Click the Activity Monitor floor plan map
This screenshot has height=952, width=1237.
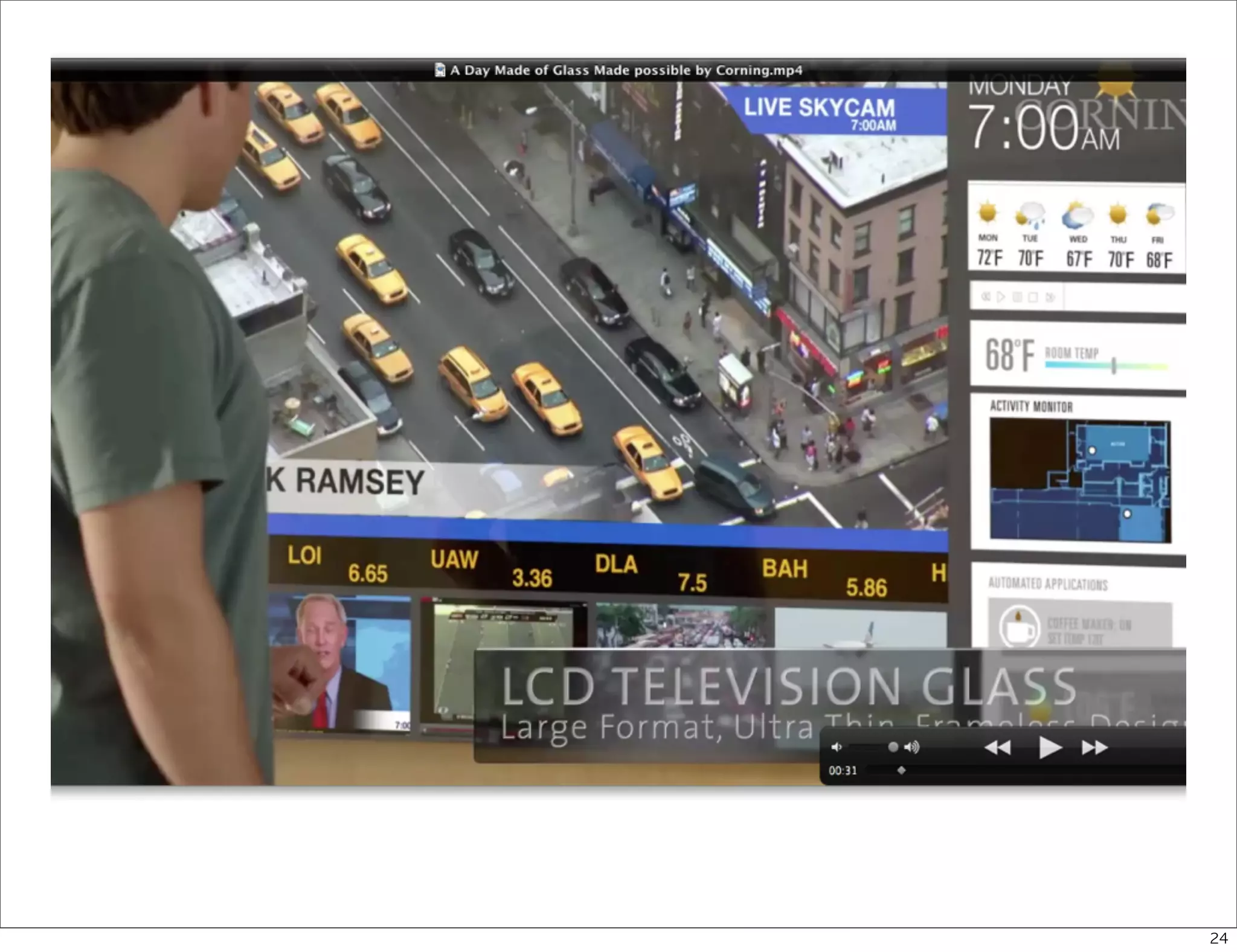(x=1079, y=481)
